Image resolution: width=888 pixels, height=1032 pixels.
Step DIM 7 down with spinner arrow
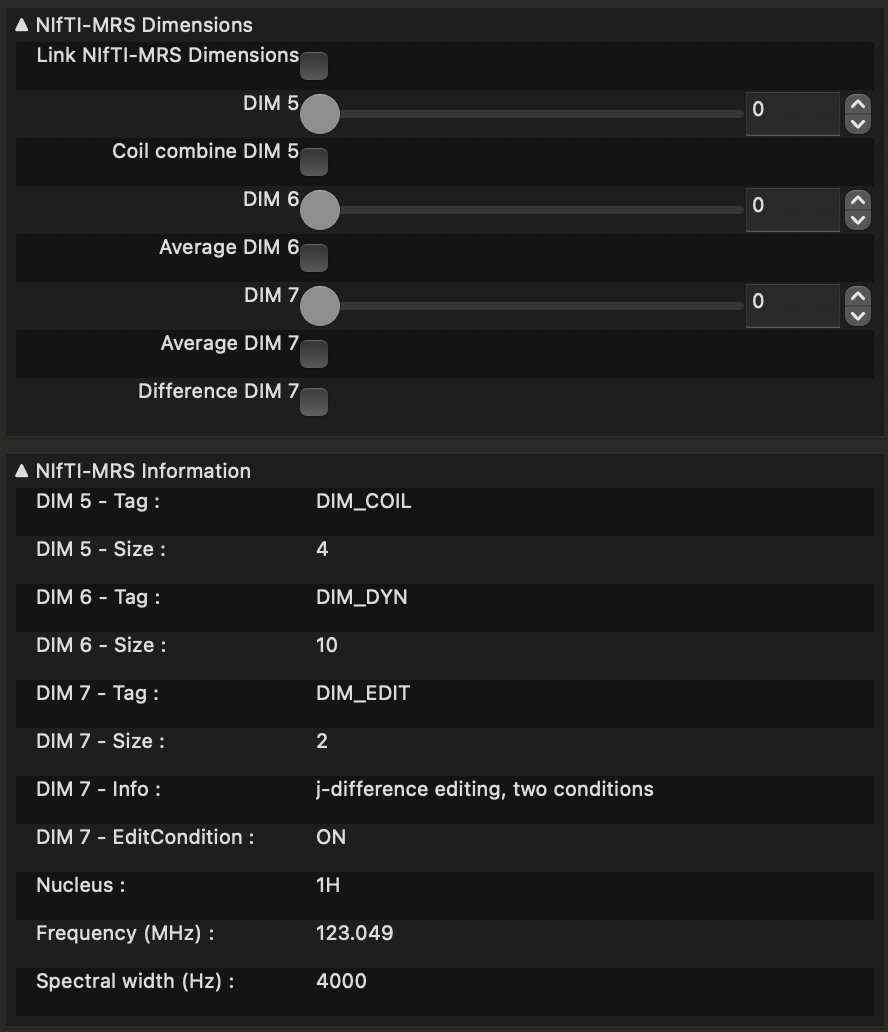[x=857, y=316]
